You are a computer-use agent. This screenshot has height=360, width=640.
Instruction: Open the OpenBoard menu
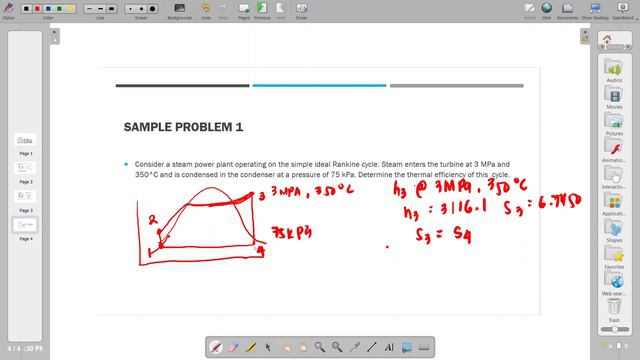(x=623, y=11)
